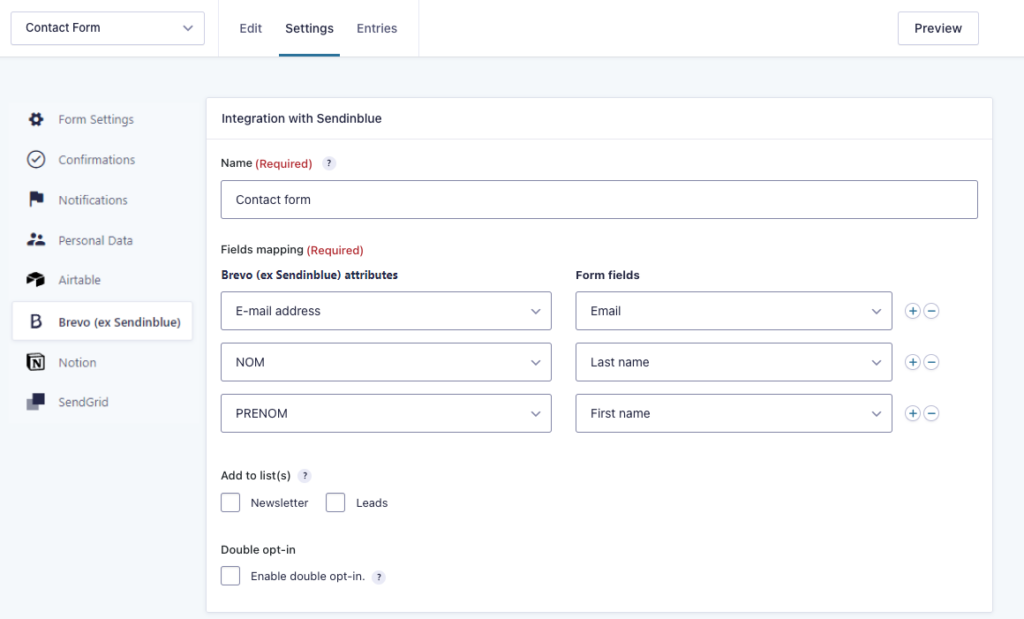This screenshot has width=1024, height=619.
Task: Open the E-mail address attribute dropdown
Action: pyautogui.click(x=386, y=311)
